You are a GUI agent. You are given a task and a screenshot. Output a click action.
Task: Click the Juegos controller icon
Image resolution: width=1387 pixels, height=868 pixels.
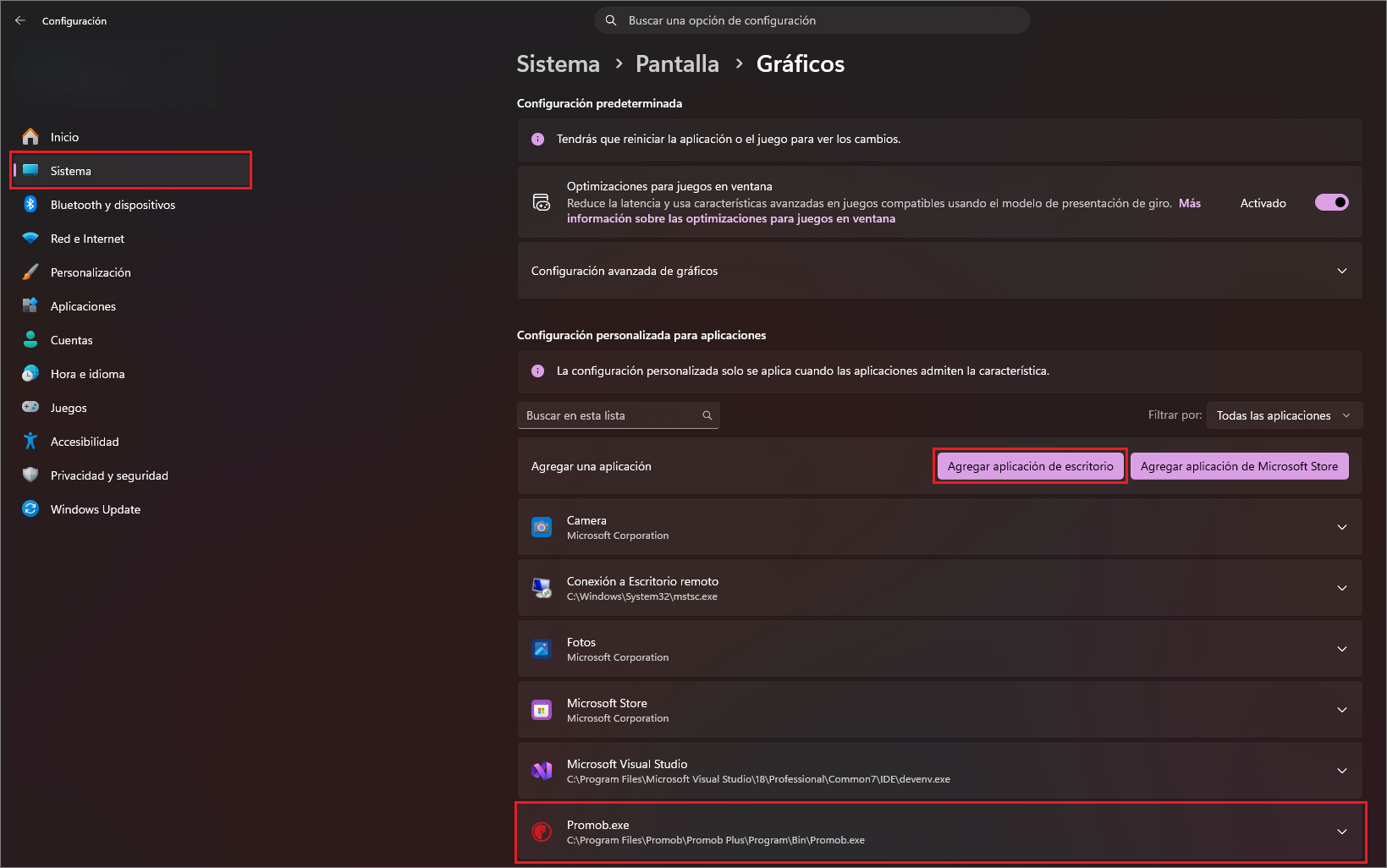[x=30, y=407]
